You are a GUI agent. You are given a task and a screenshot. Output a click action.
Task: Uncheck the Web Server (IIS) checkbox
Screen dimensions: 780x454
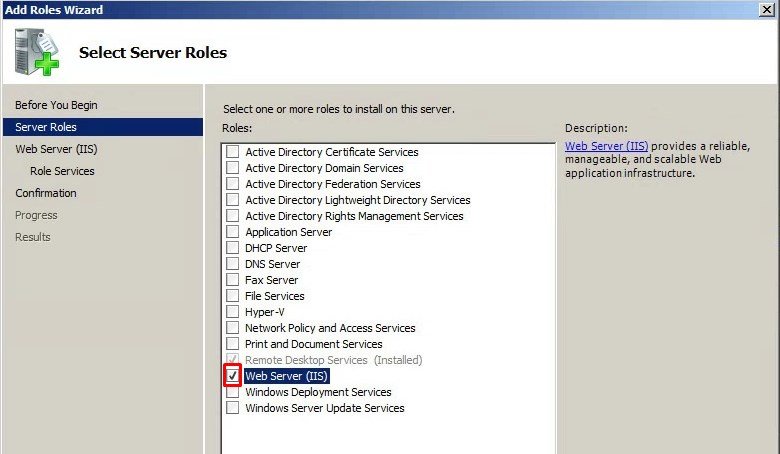pyautogui.click(x=232, y=376)
